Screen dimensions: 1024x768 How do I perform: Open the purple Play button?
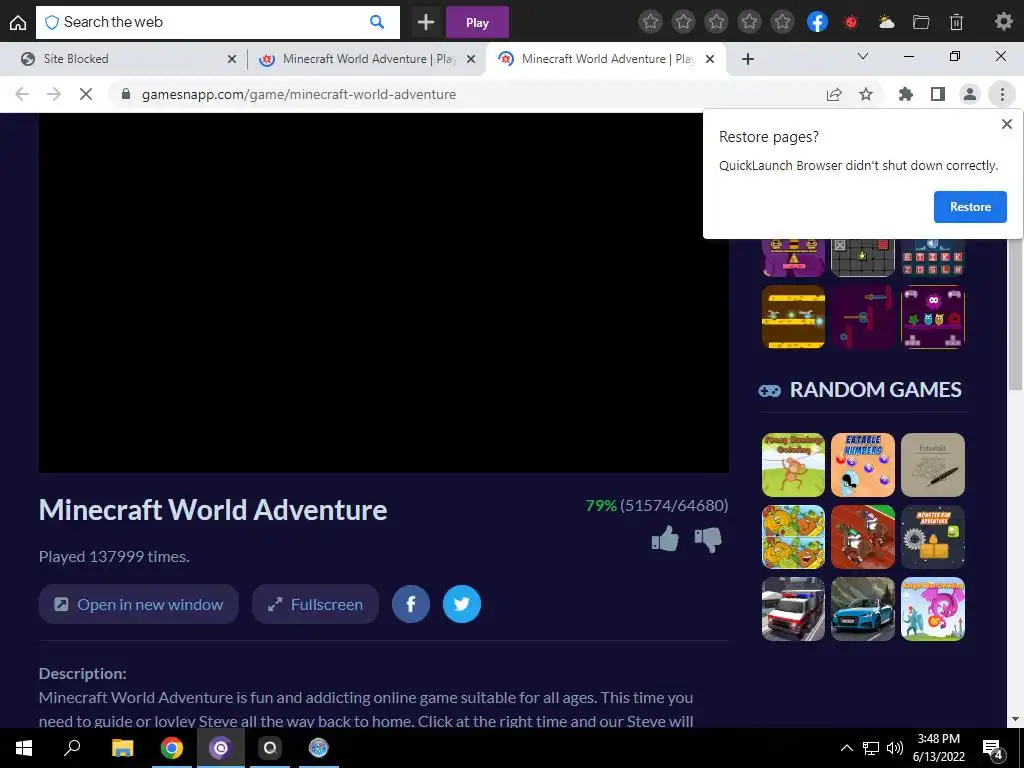tap(477, 22)
